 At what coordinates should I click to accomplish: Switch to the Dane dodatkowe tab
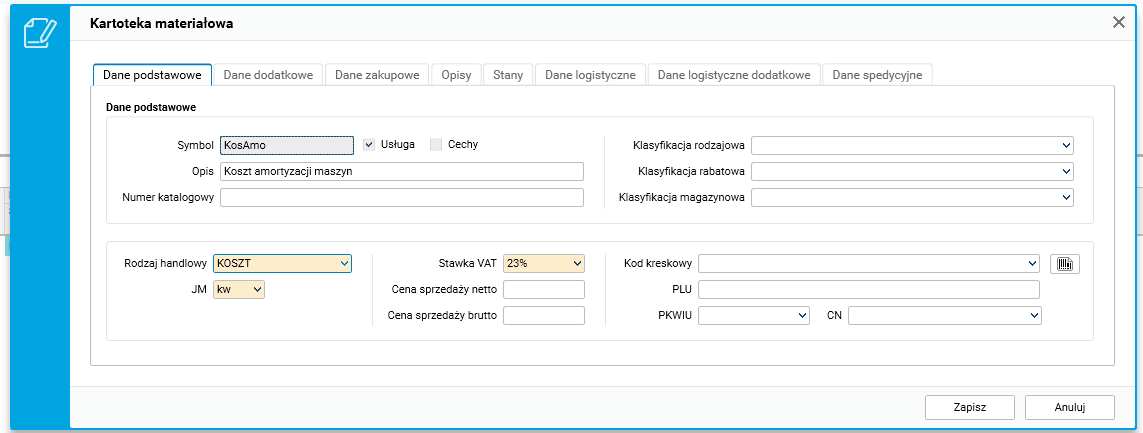(268, 75)
